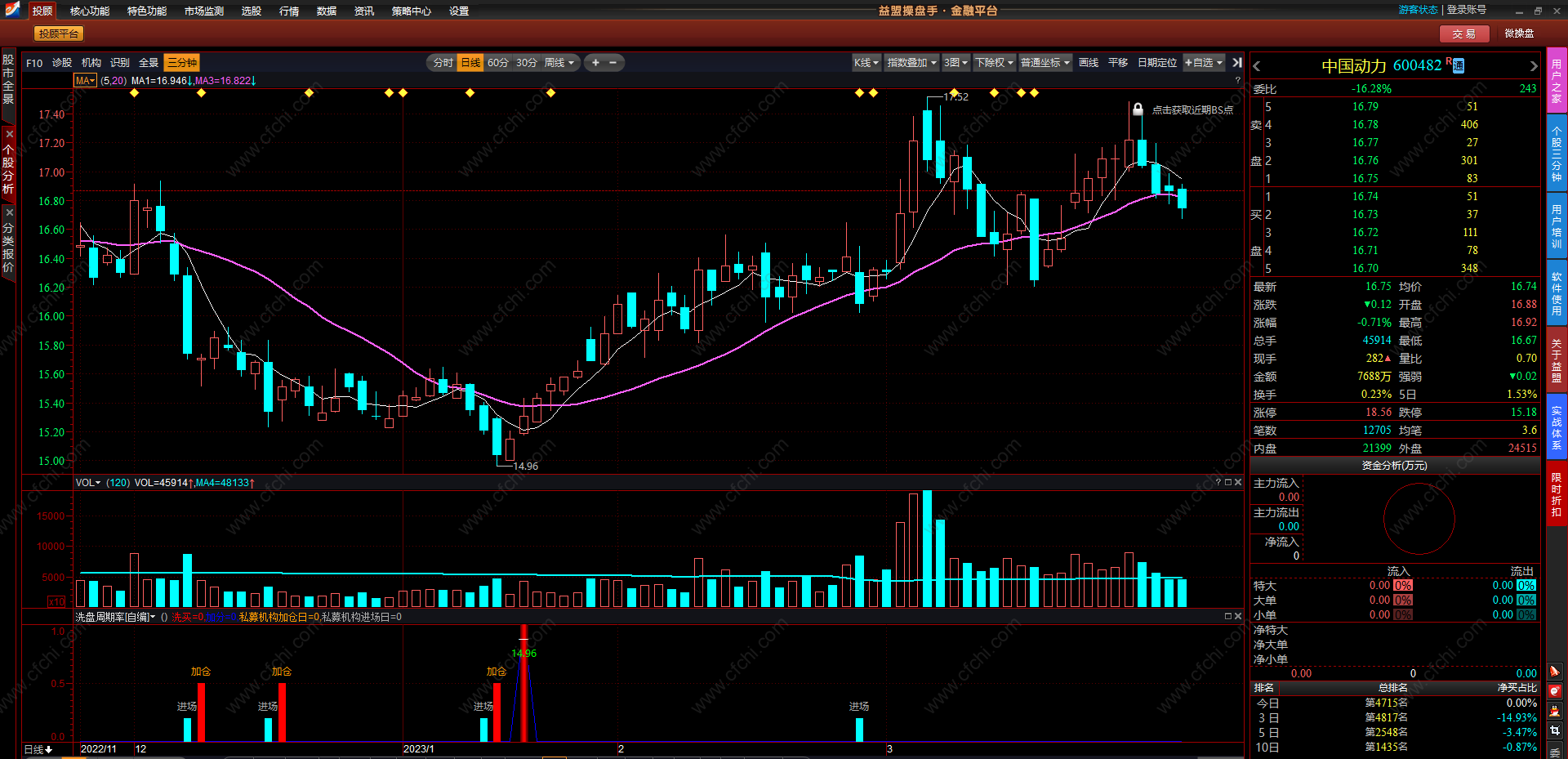Collapse the side panel with the skip-to-end arrow

click(x=1237, y=63)
